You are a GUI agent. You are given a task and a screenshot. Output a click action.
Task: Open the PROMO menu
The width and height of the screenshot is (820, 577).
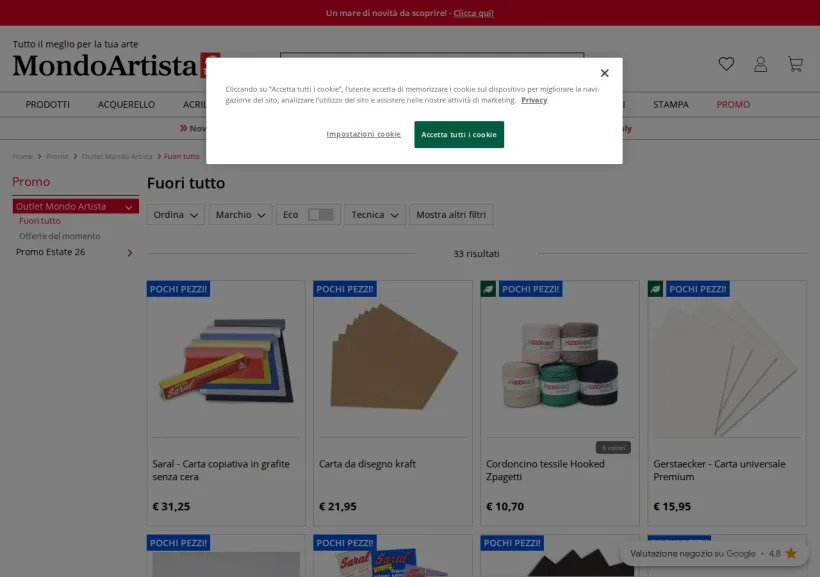pos(733,105)
